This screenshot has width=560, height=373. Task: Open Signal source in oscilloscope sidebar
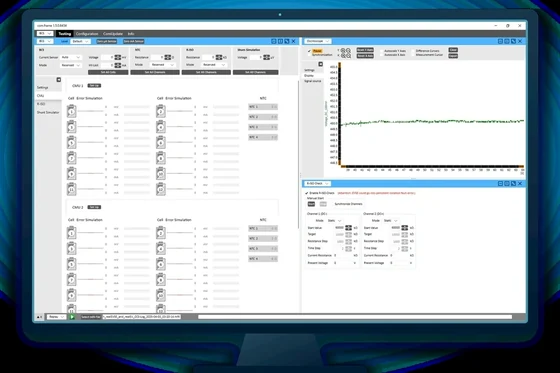click(x=312, y=81)
